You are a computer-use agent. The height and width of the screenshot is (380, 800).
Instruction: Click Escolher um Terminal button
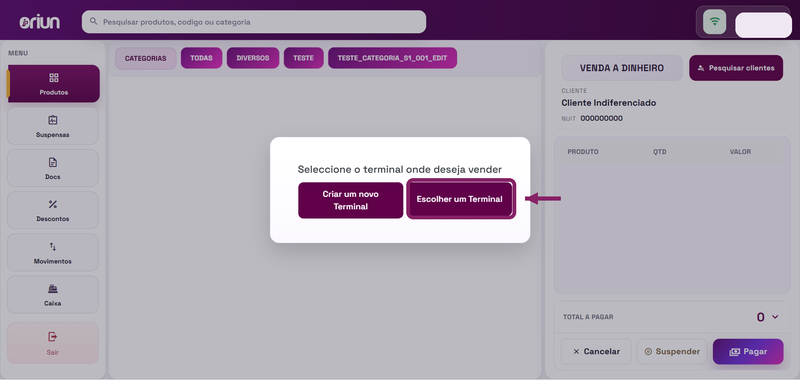460,199
